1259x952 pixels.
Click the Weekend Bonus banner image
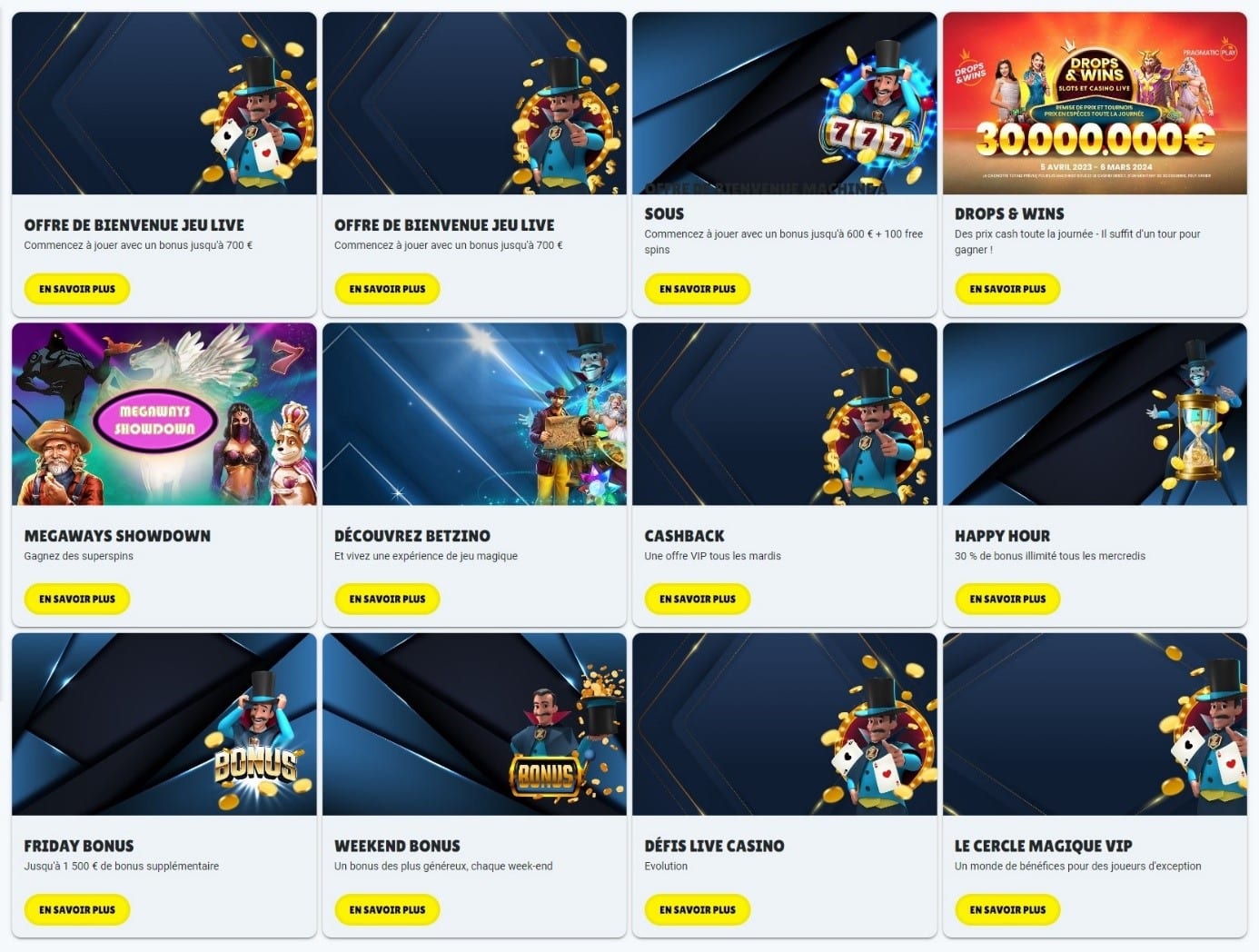[474, 724]
